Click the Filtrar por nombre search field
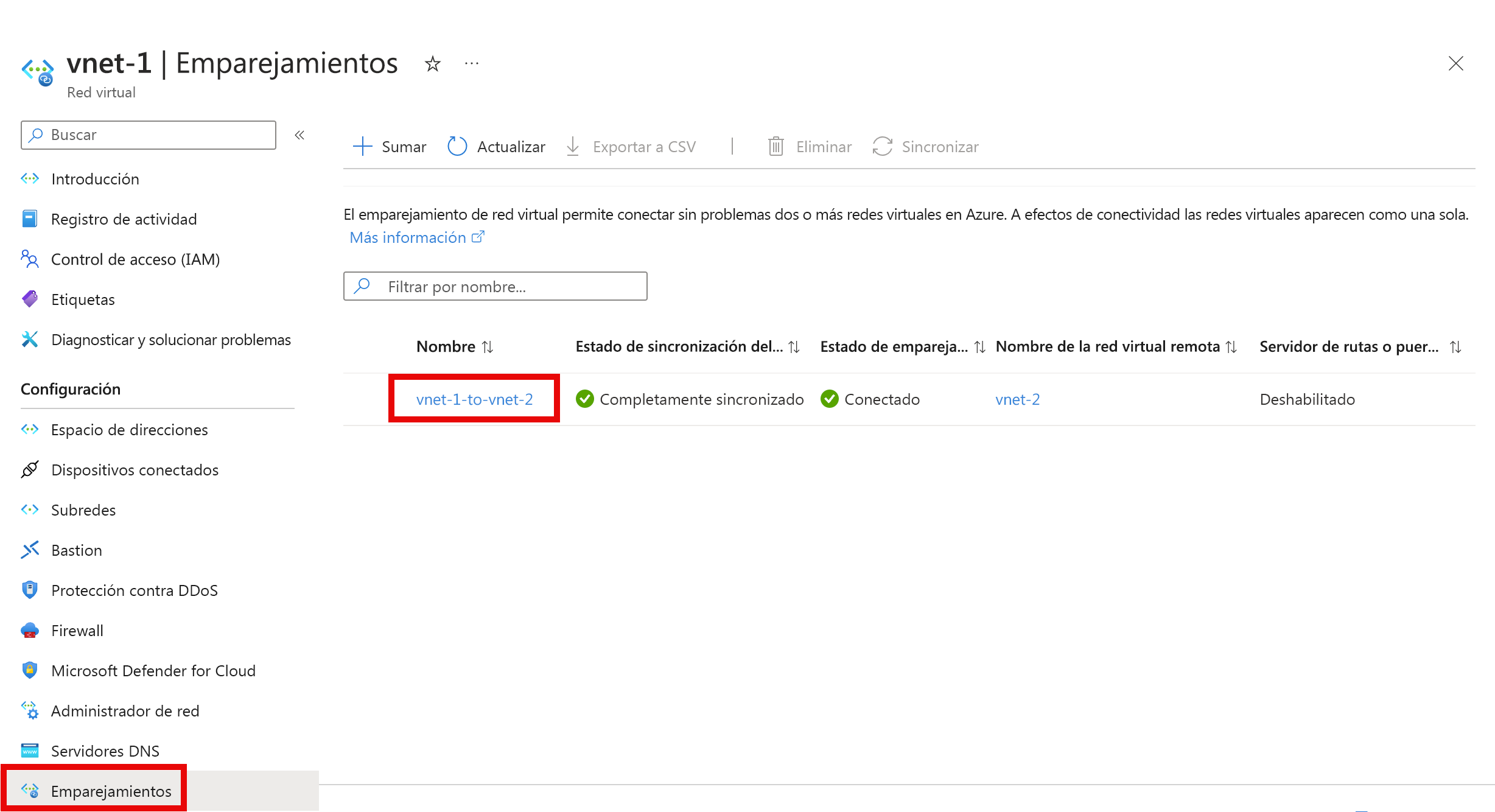This screenshot has height=812, width=1495. (x=495, y=286)
